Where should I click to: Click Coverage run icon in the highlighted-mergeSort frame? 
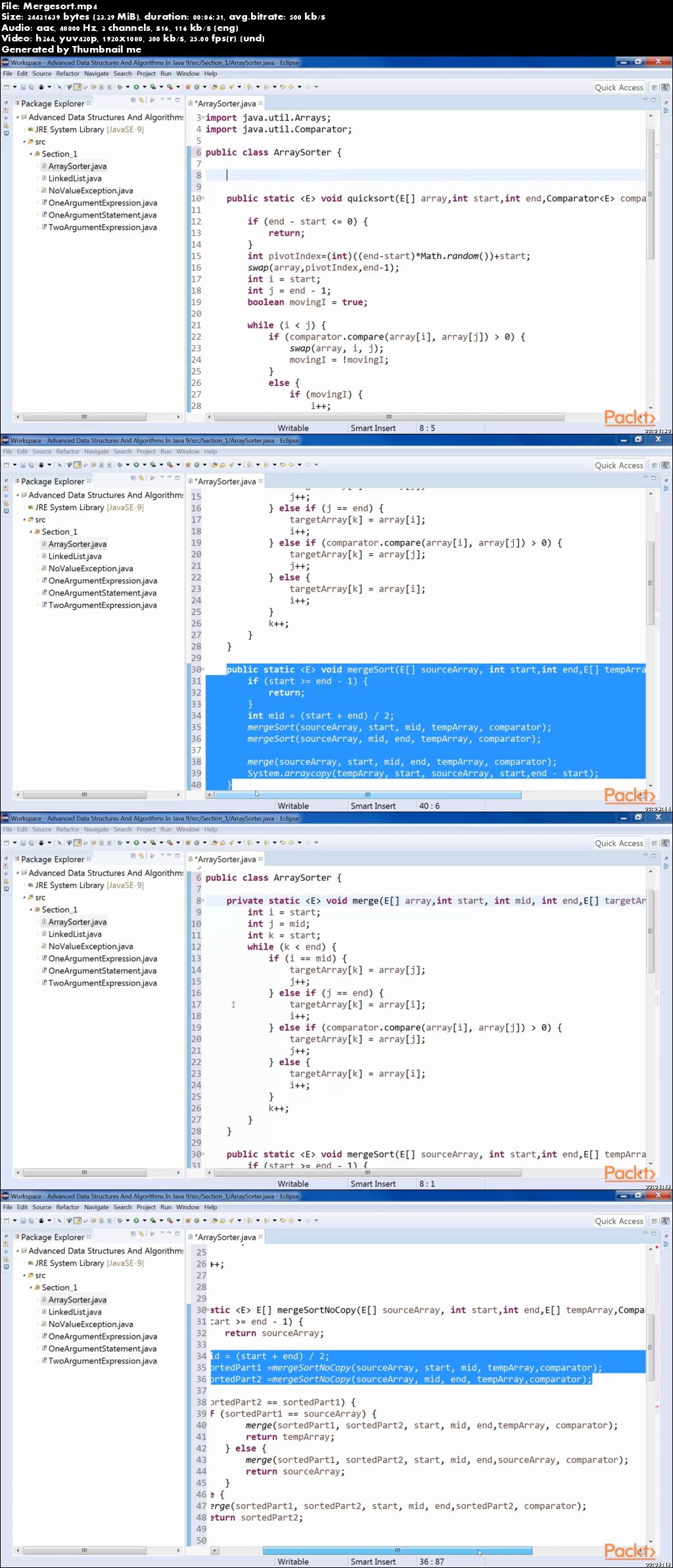pos(153,465)
